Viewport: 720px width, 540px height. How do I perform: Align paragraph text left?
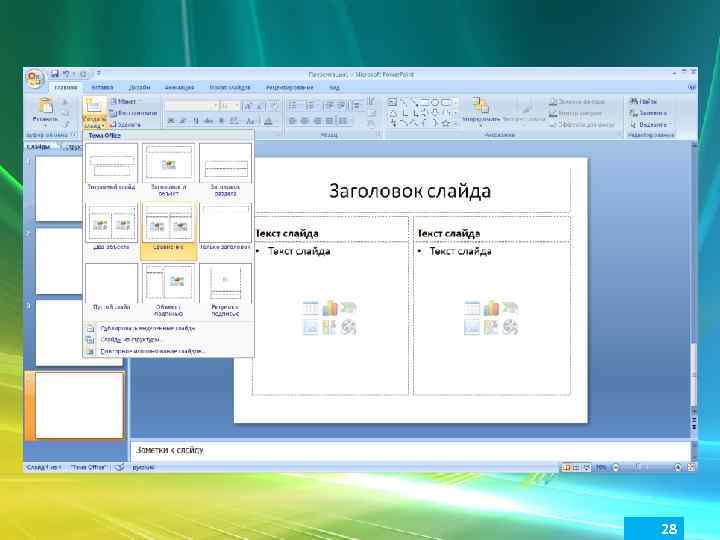(x=293, y=121)
